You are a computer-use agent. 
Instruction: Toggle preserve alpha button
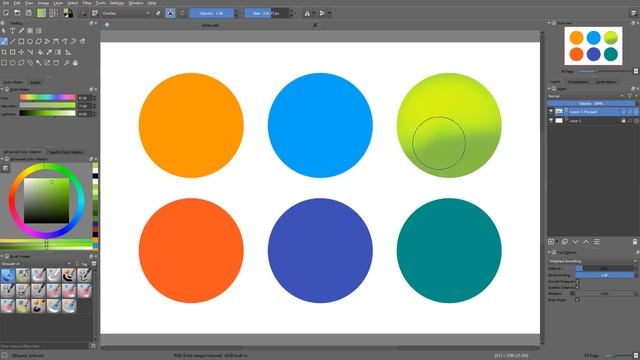click(170, 13)
